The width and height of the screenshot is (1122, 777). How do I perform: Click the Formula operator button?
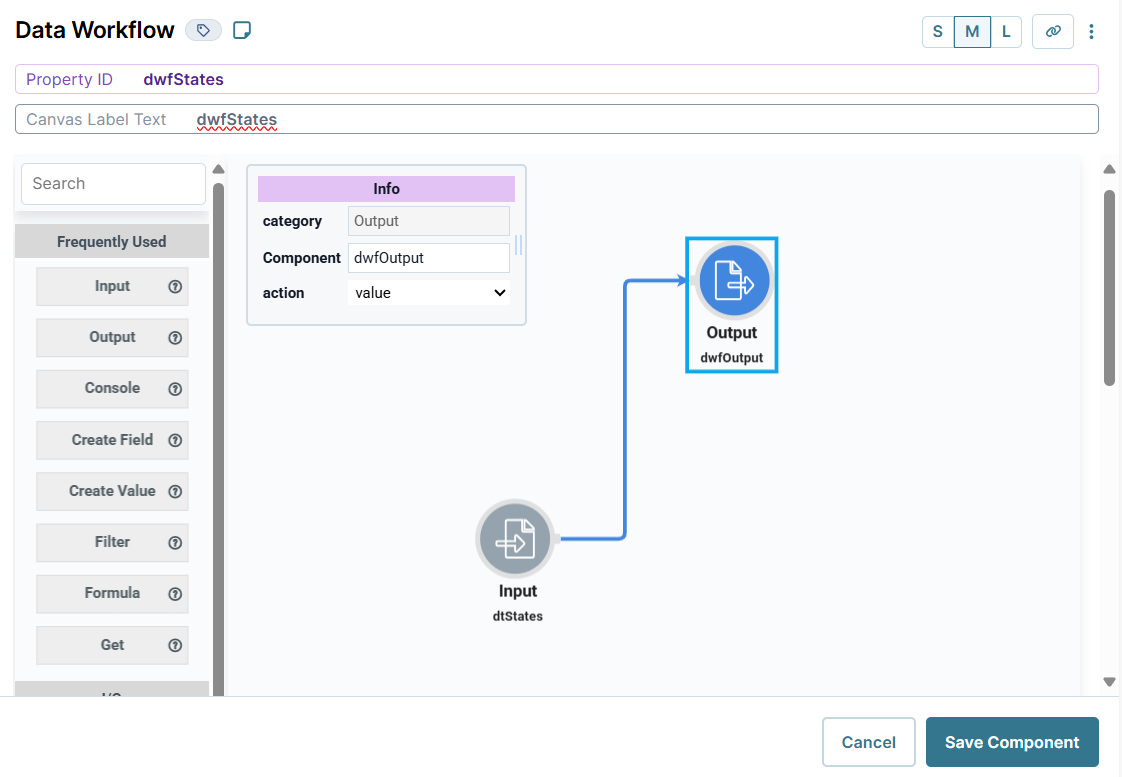pos(112,594)
